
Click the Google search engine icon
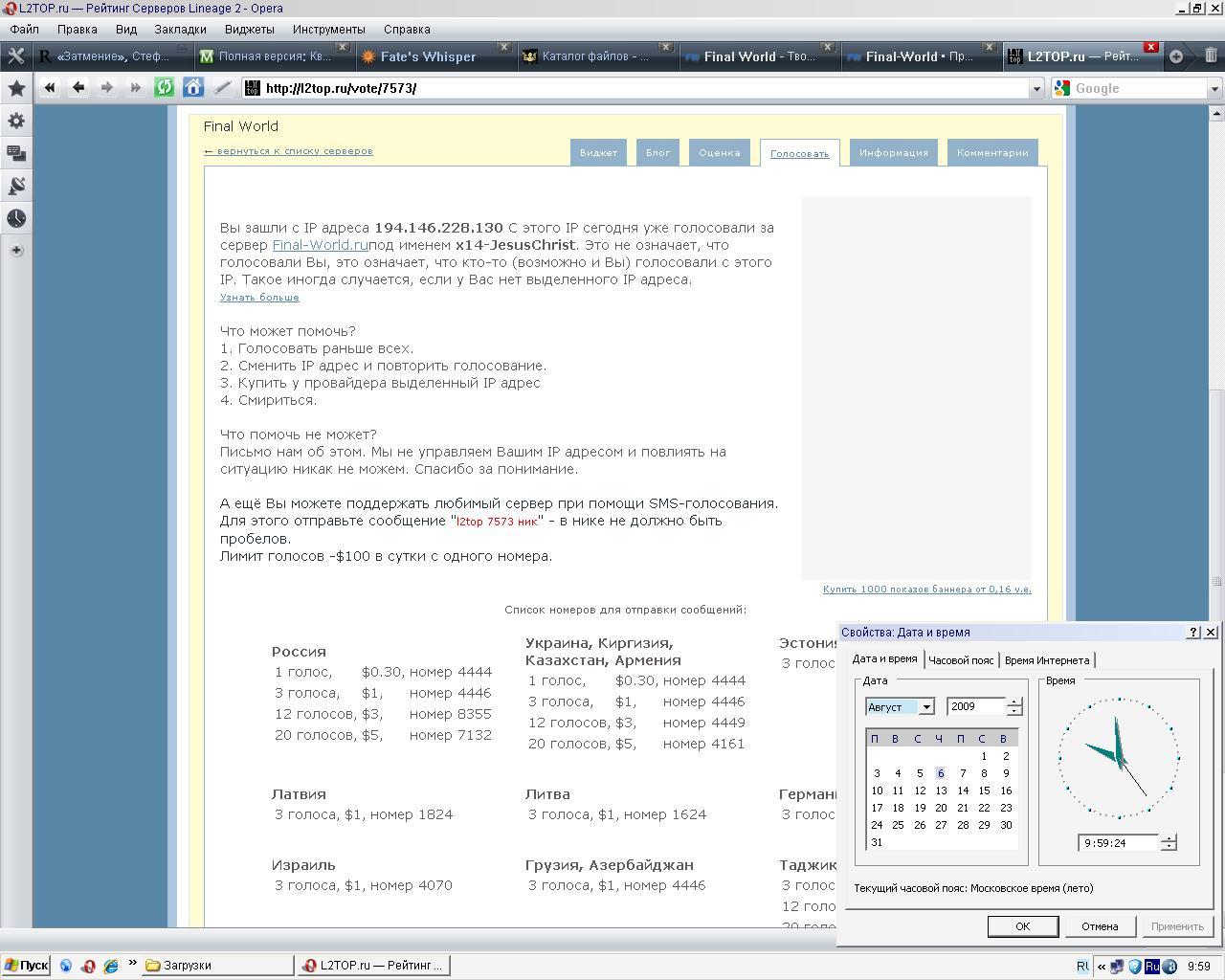(x=1062, y=88)
